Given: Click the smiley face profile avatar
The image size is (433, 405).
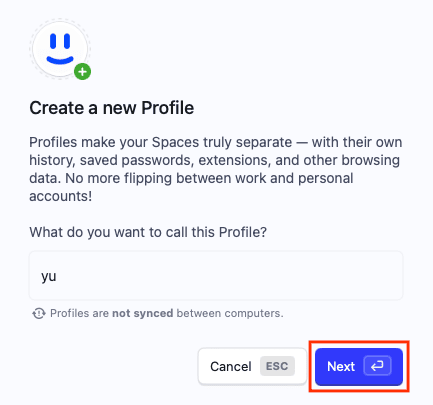Looking at the screenshot, I should coord(60,49).
